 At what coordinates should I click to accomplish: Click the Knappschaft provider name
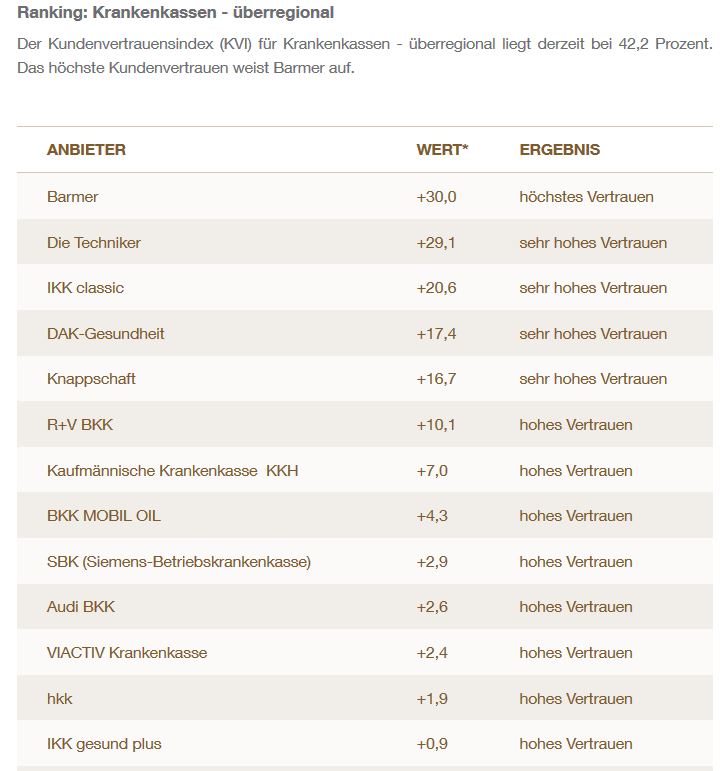pyautogui.click(x=91, y=379)
